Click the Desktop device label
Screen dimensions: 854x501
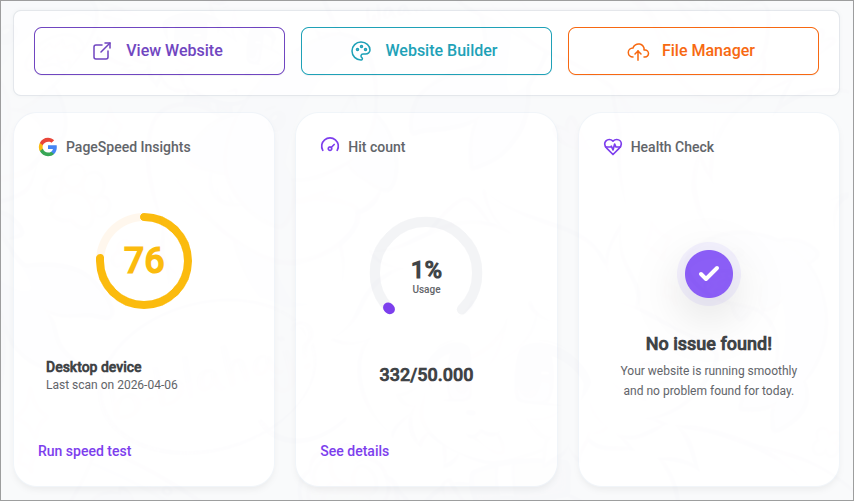pos(94,367)
